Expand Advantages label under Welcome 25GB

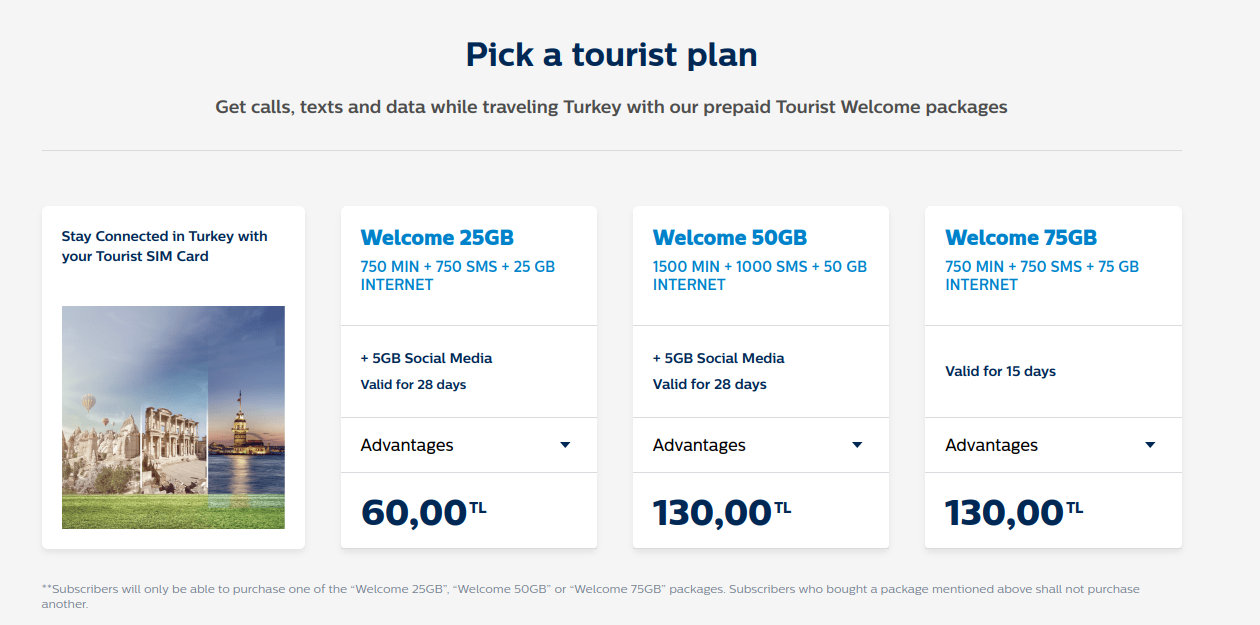click(x=407, y=445)
